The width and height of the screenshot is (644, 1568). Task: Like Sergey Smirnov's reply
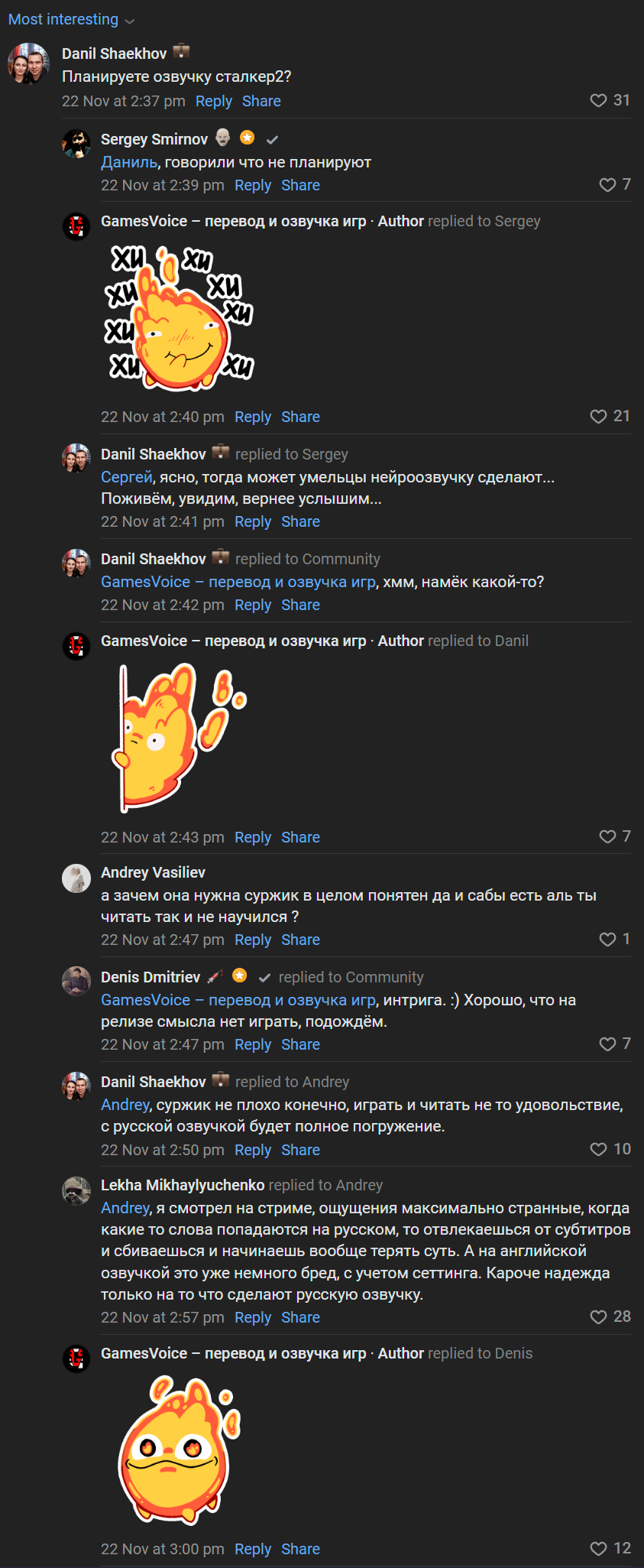click(607, 185)
